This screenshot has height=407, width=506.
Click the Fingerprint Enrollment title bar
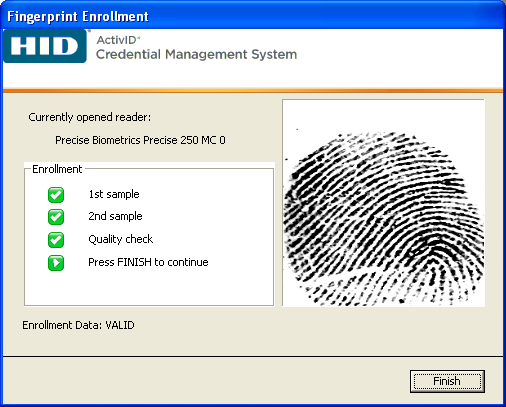click(x=253, y=16)
